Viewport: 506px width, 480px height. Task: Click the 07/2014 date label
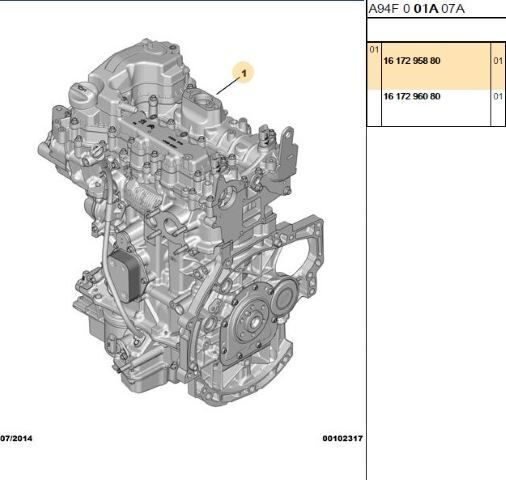(16, 438)
